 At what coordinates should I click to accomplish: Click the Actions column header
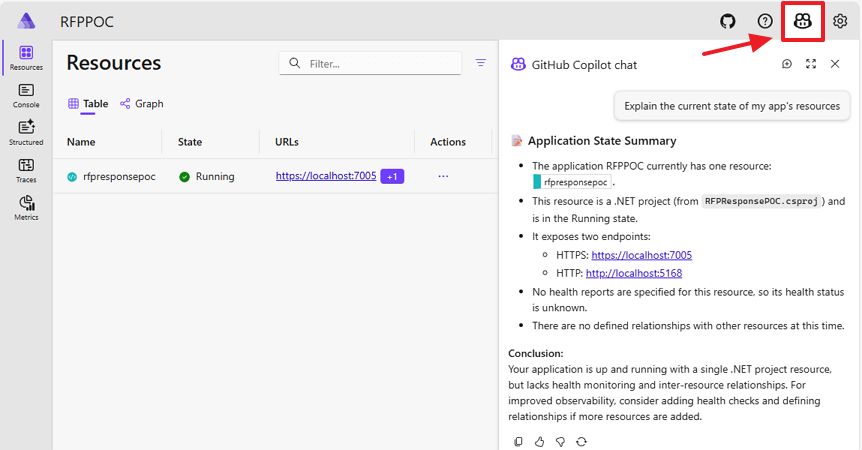pos(447,142)
